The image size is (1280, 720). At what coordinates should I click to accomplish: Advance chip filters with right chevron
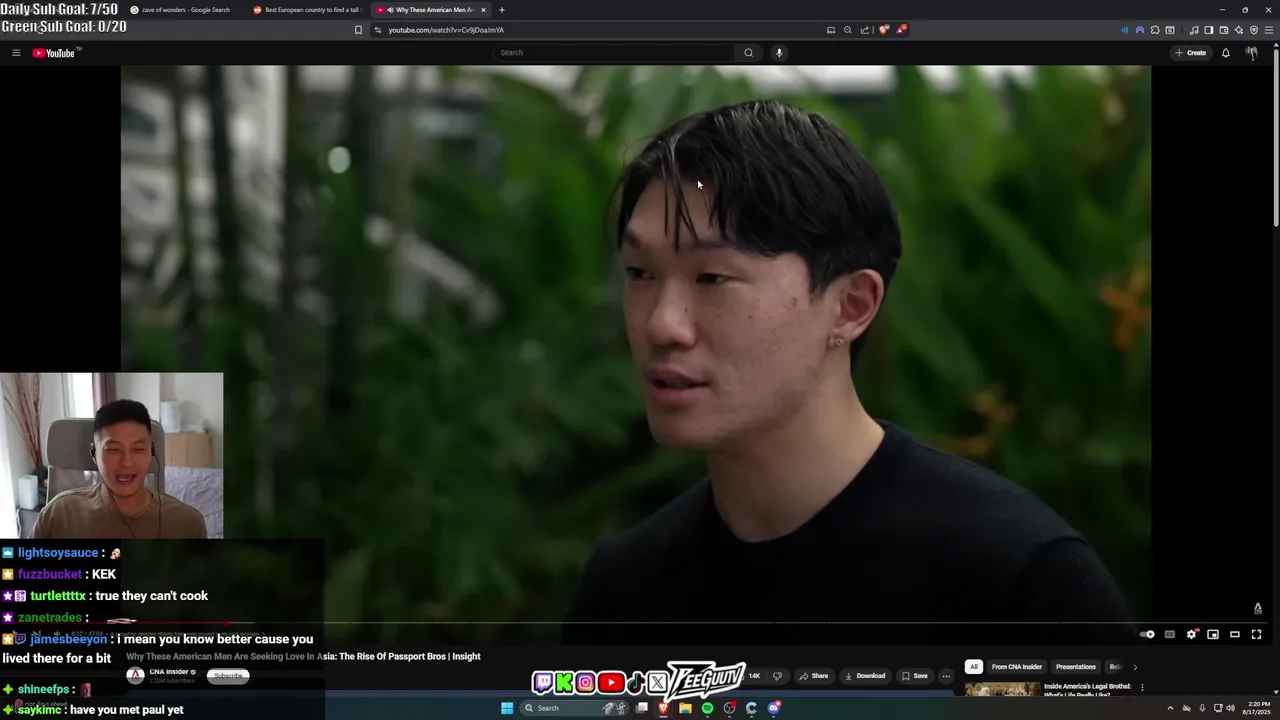click(x=1135, y=667)
